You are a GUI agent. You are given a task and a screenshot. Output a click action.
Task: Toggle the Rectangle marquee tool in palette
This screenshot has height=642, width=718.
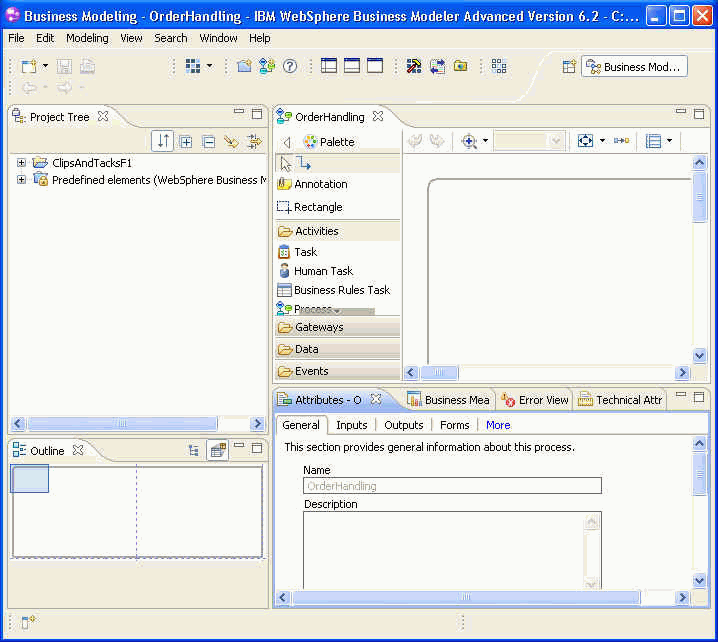(x=317, y=207)
